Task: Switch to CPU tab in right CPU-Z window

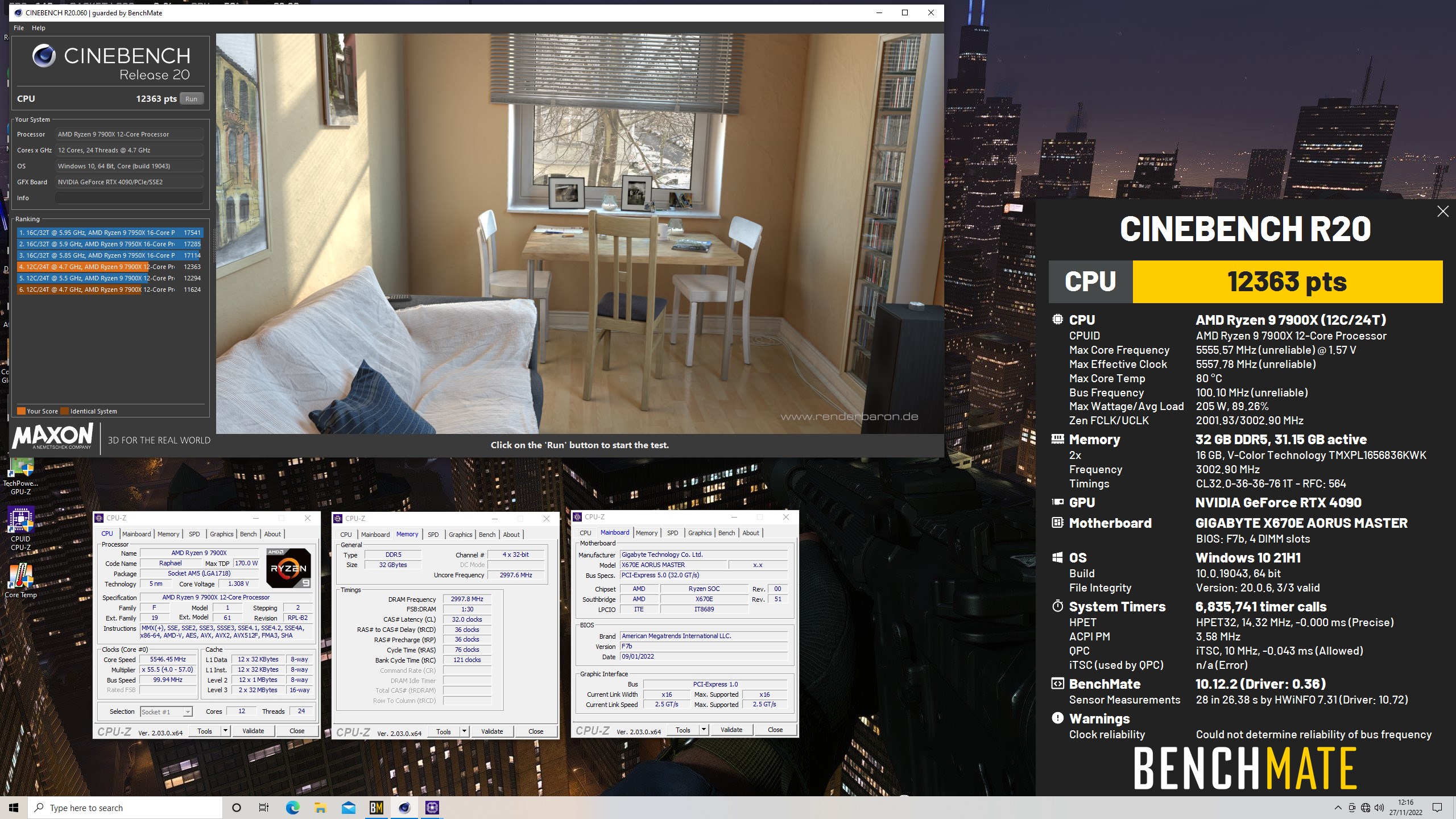Action: pos(585,533)
